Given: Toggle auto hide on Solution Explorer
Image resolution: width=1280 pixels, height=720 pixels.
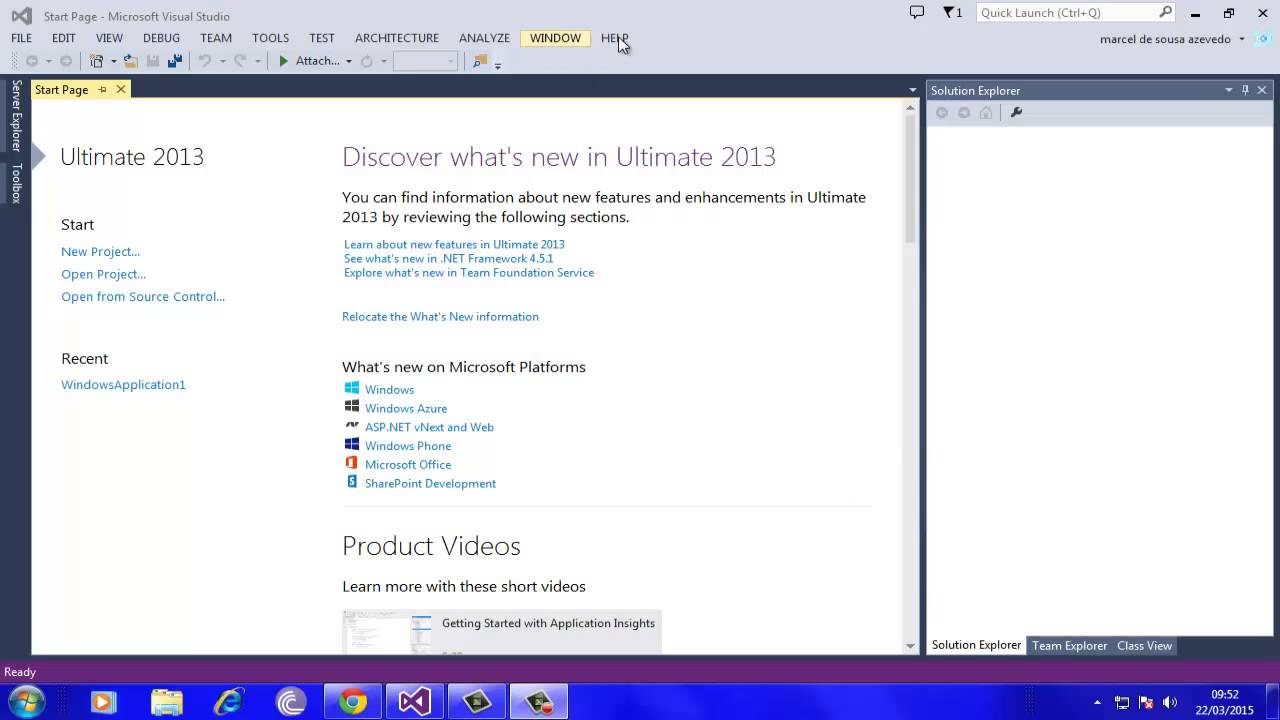Looking at the screenshot, I should coord(1246,90).
